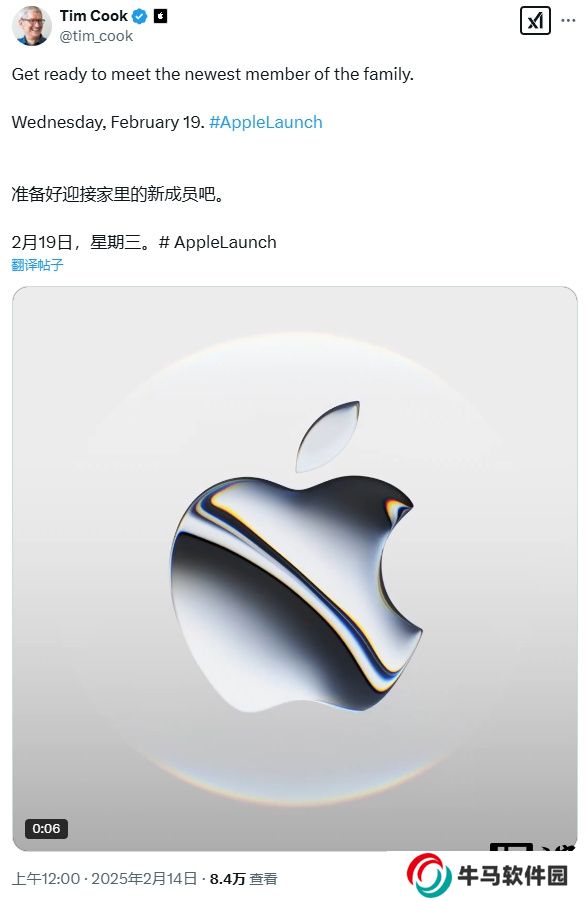Screen dimensions: 587x901
Task: Click the 牛马软件园 watermark text
Action: coord(513,876)
